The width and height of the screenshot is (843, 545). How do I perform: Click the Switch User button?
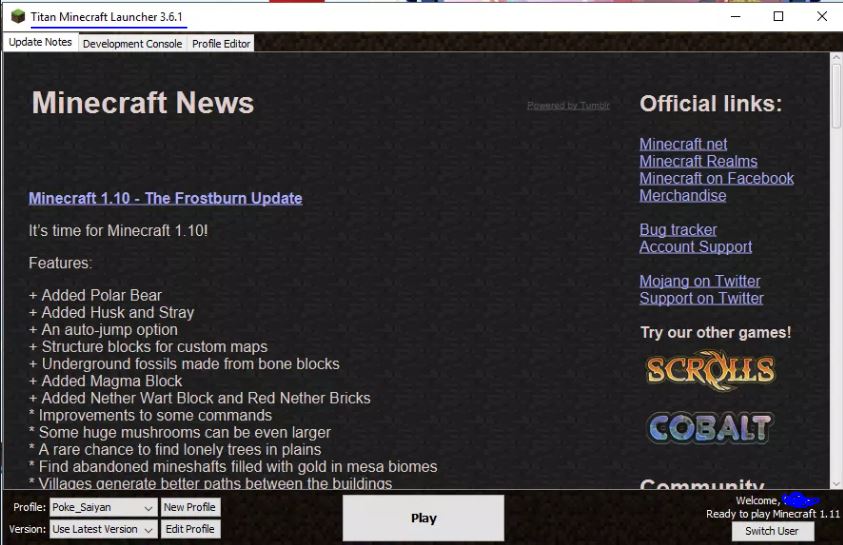coord(772,531)
